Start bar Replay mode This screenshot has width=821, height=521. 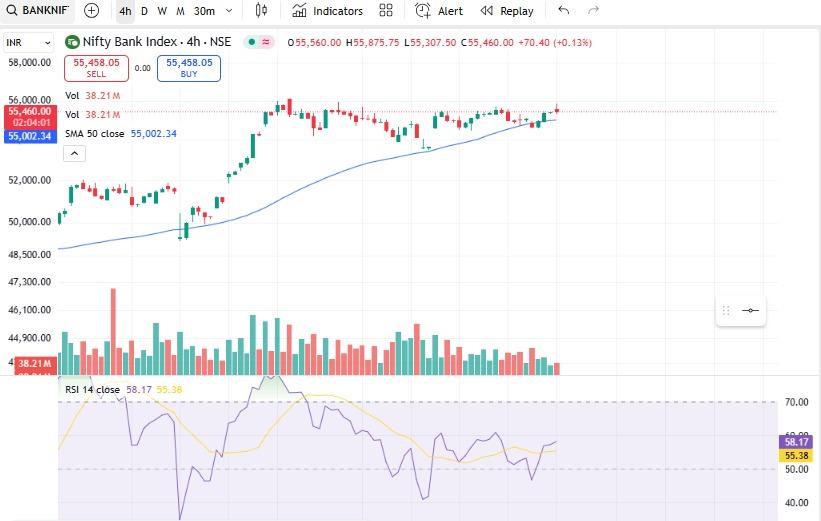pyautogui.click(x=507, y=10)
